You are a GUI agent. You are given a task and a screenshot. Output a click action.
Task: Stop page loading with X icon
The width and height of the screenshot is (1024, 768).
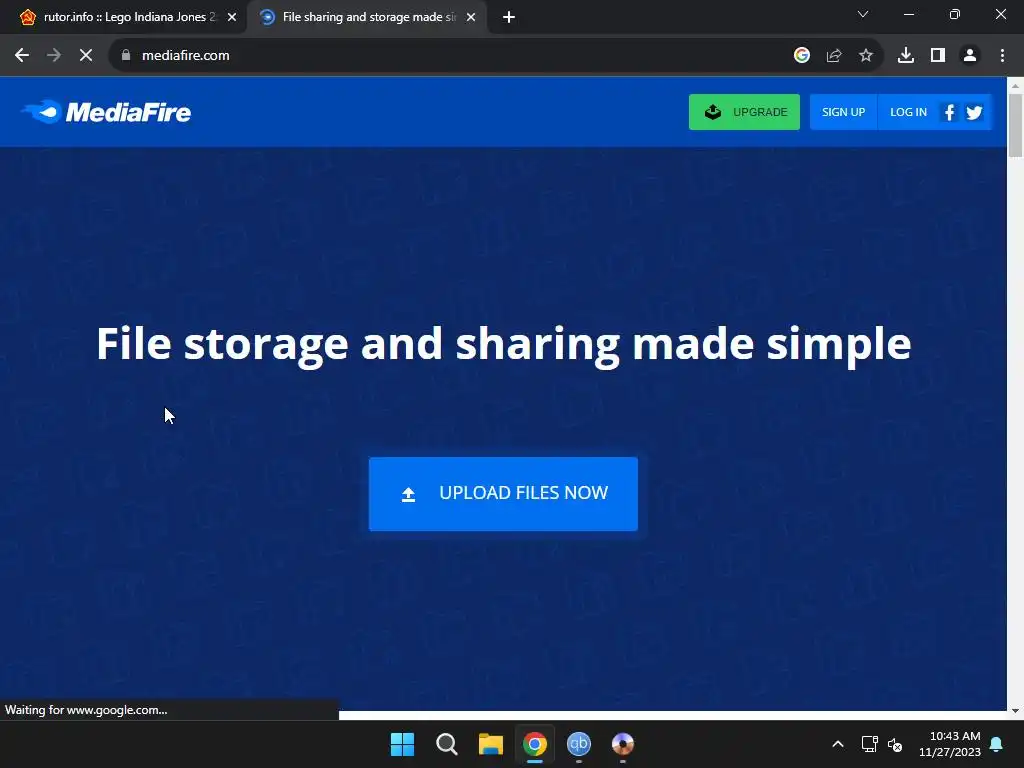click(x=86, y=56)
